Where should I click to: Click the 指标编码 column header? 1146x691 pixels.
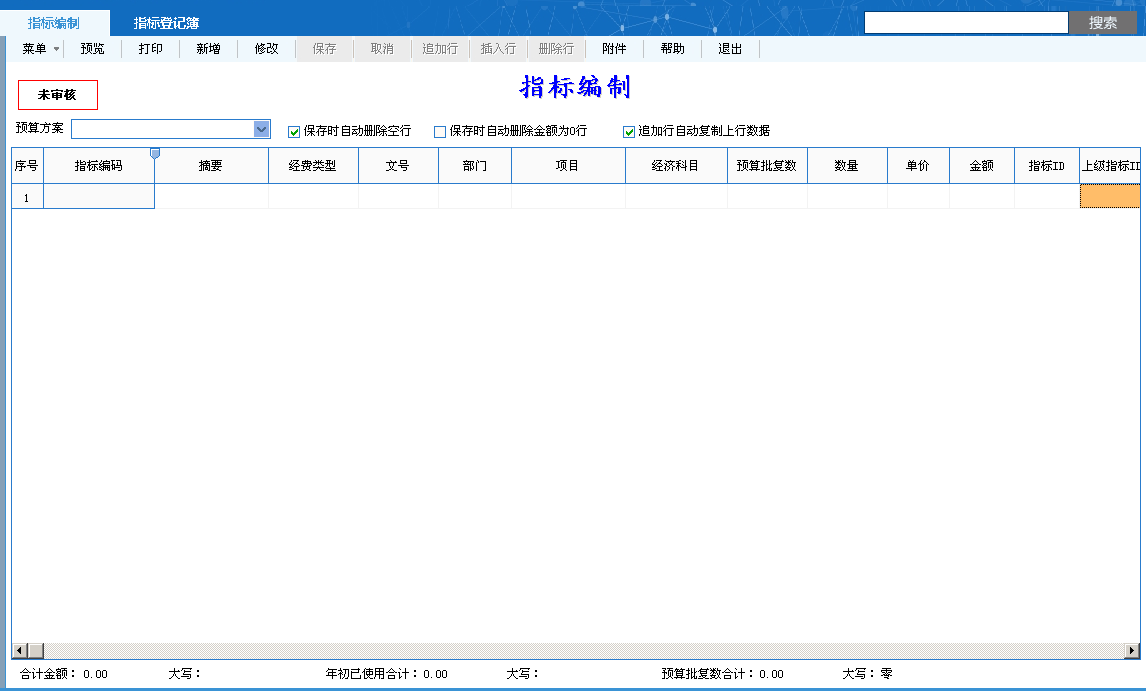tap(99, 166)
